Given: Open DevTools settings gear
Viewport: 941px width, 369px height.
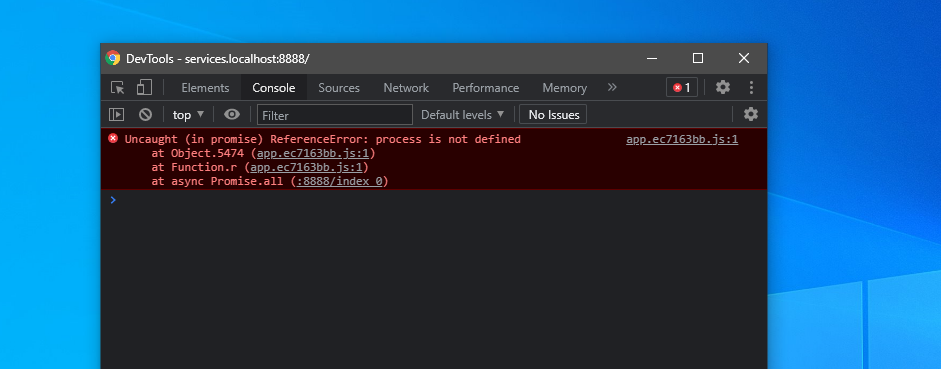Looking at the screenshot, I should click(x=723, y=88).
